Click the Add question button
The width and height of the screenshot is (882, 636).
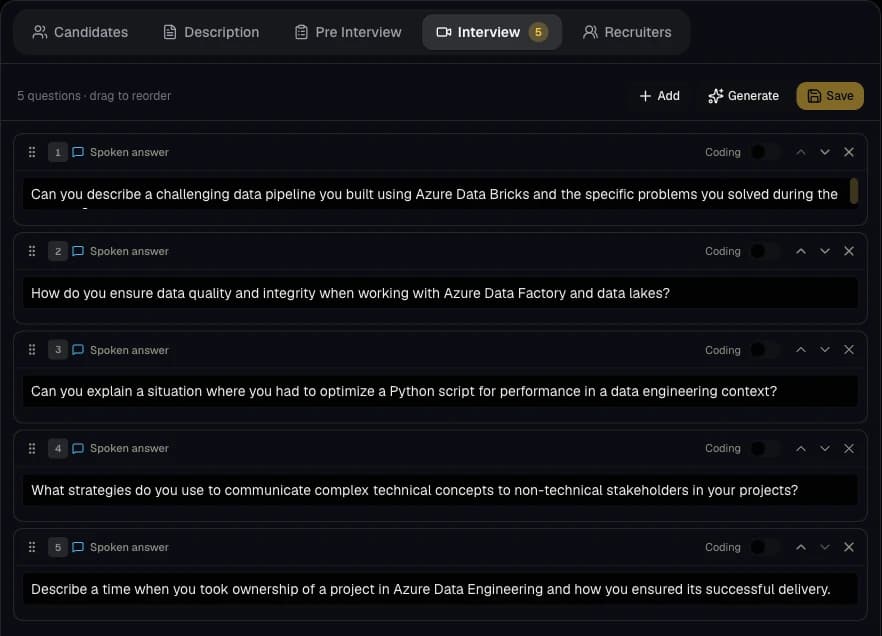660,96
